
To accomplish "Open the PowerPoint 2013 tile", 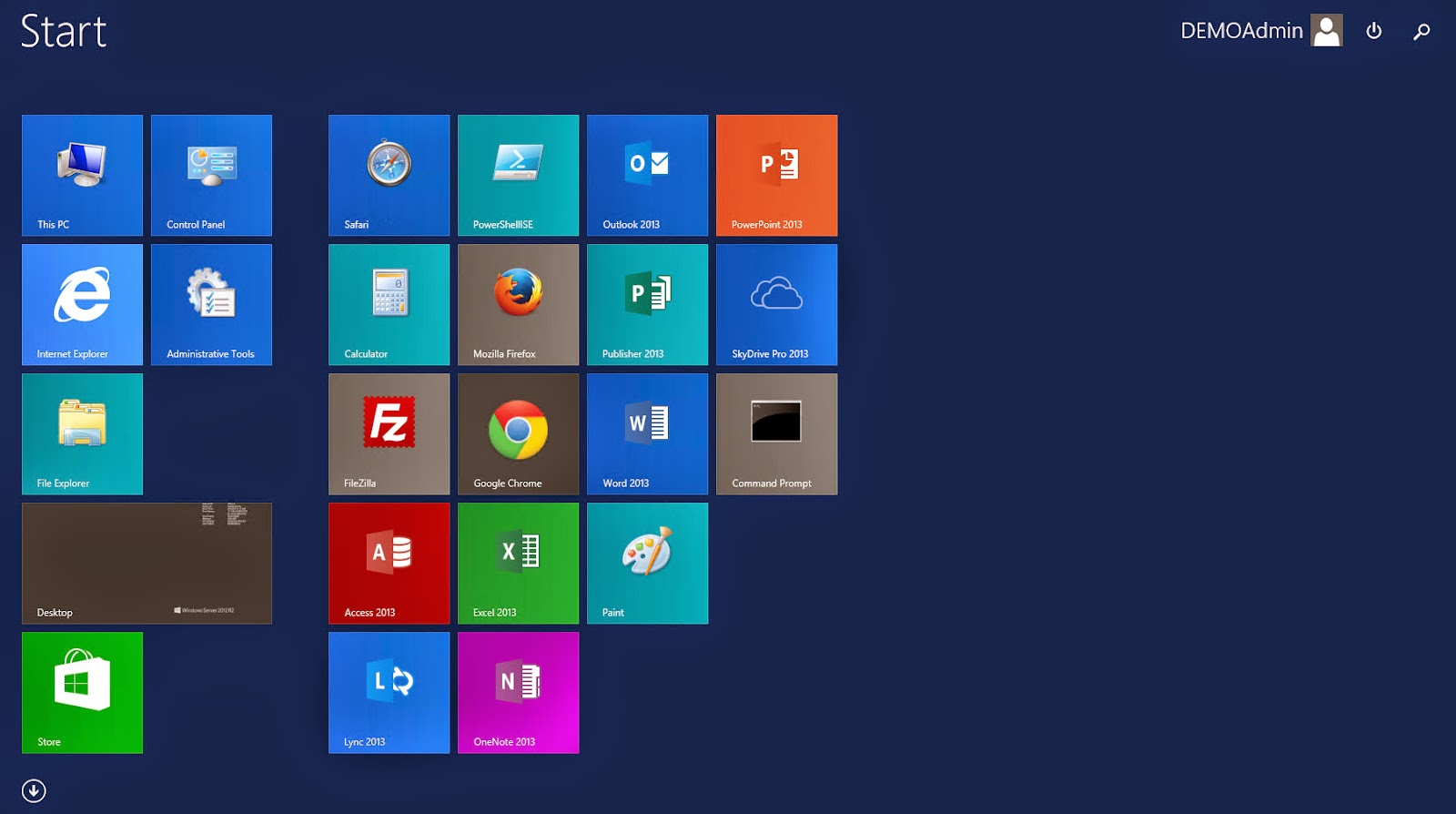I will click(776, 175).
